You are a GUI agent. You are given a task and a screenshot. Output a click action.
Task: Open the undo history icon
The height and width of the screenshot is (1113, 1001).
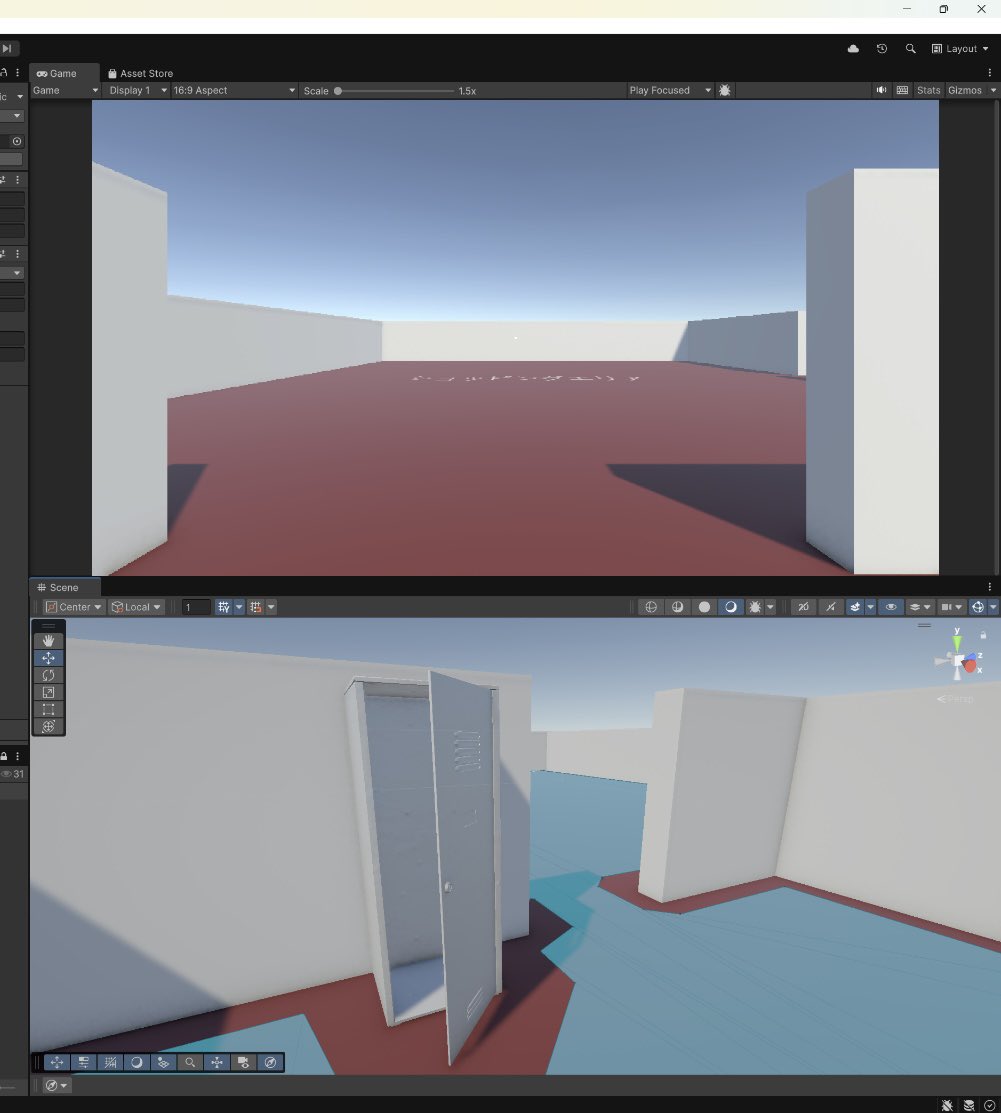click(x=882, y=48)
